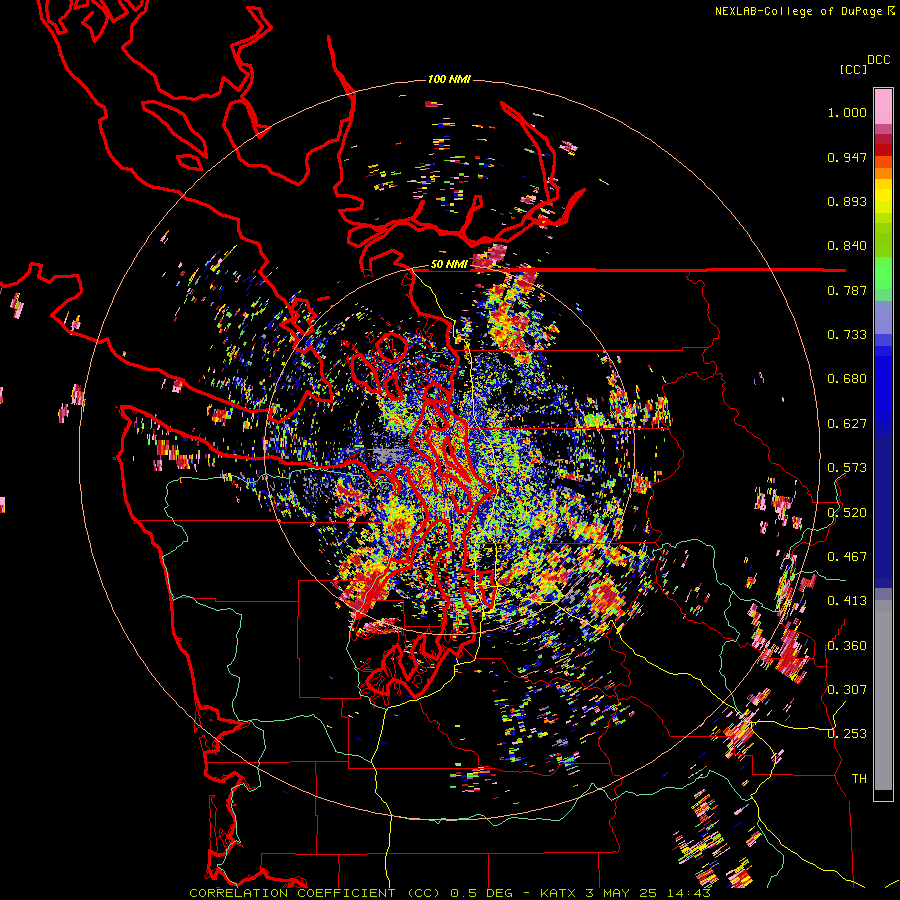Image resolution: width=900 pixels, height=900 pixels.
Task: Click the 0.360 scale value
Action: click(x=847, y=646)
